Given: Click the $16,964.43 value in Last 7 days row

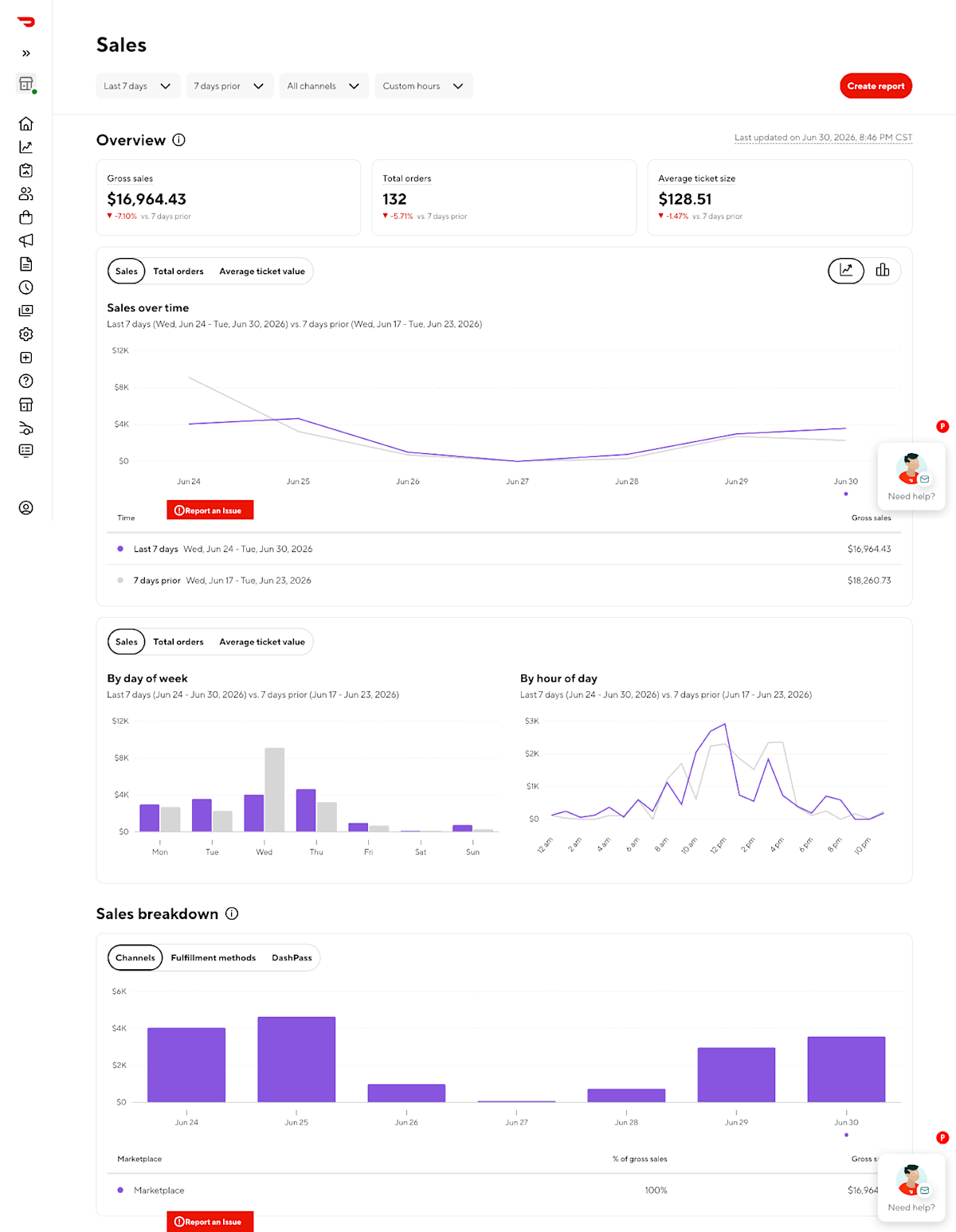Looking at the screenshot, I should click(x=869, y=549).
